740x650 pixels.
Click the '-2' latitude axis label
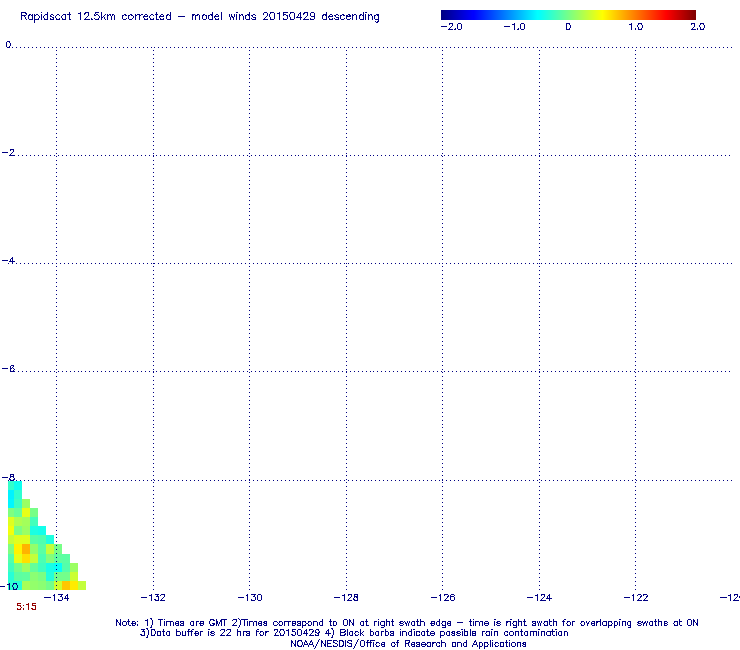[x=8, y=152]
